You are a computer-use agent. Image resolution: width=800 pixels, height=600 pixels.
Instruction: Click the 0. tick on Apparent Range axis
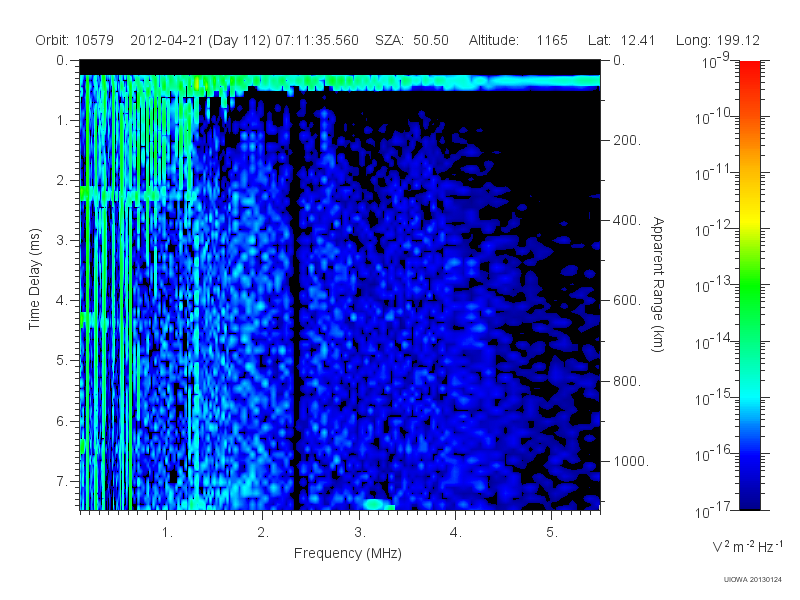[619, 60]
